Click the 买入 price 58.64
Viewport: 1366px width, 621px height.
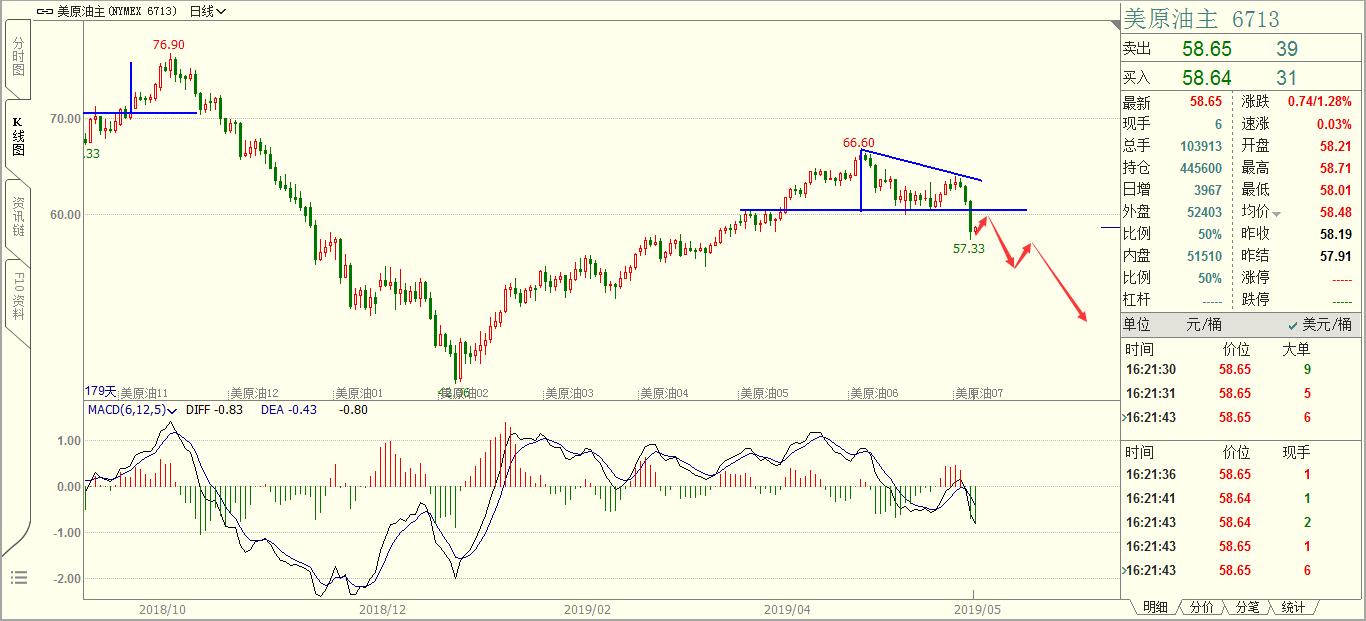[1206, 77]
